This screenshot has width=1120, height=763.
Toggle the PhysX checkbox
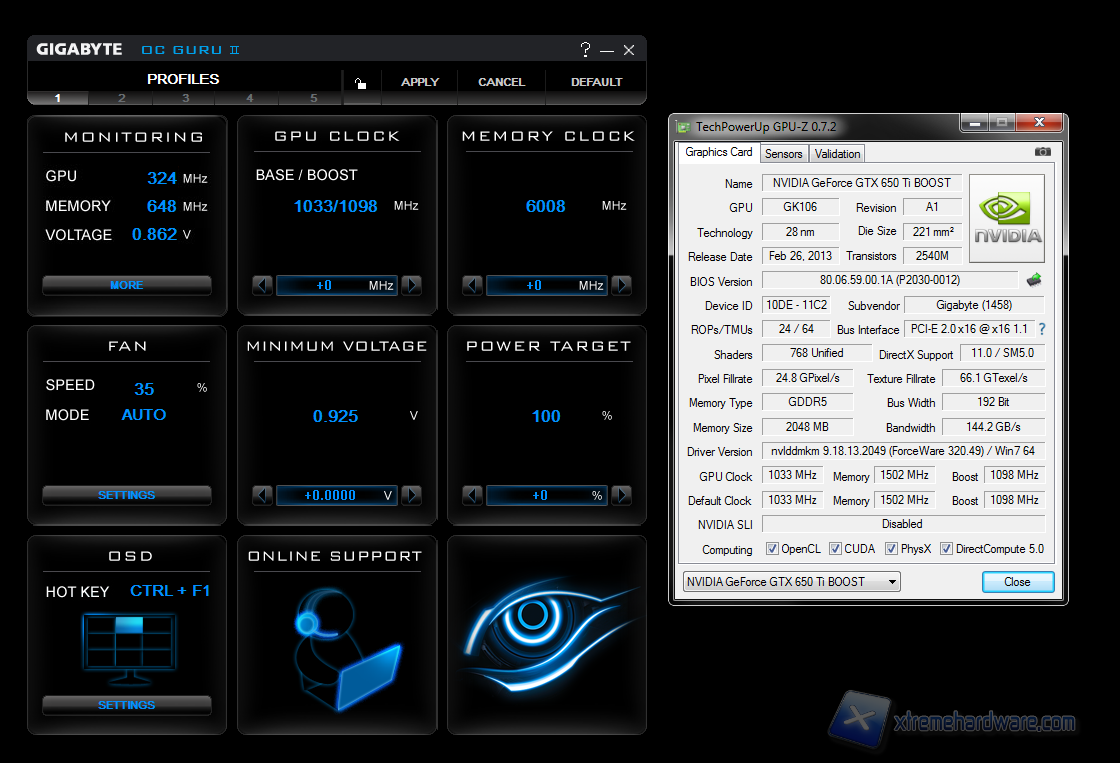890,549
